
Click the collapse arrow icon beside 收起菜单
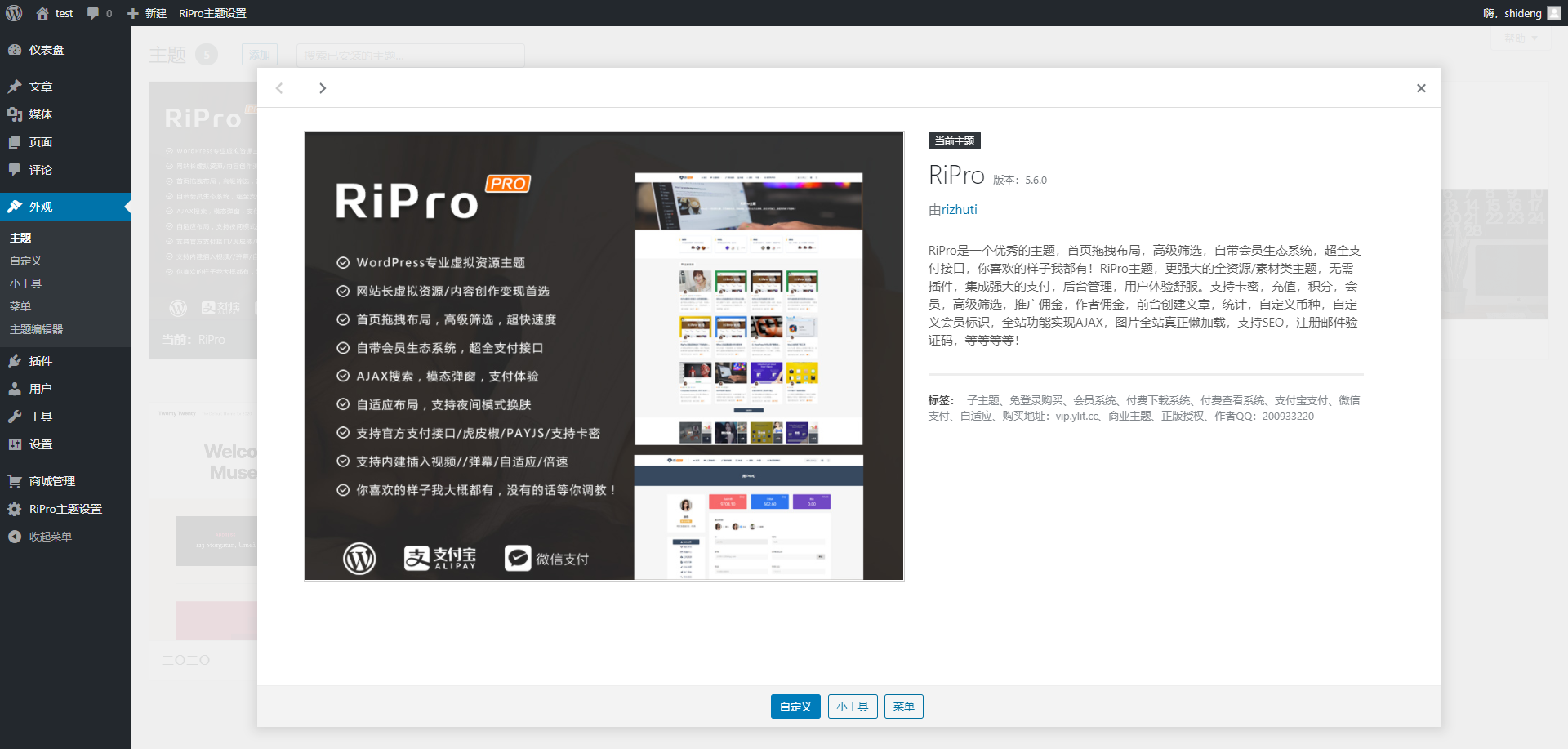pyautogui.click(x=15, y=537)
